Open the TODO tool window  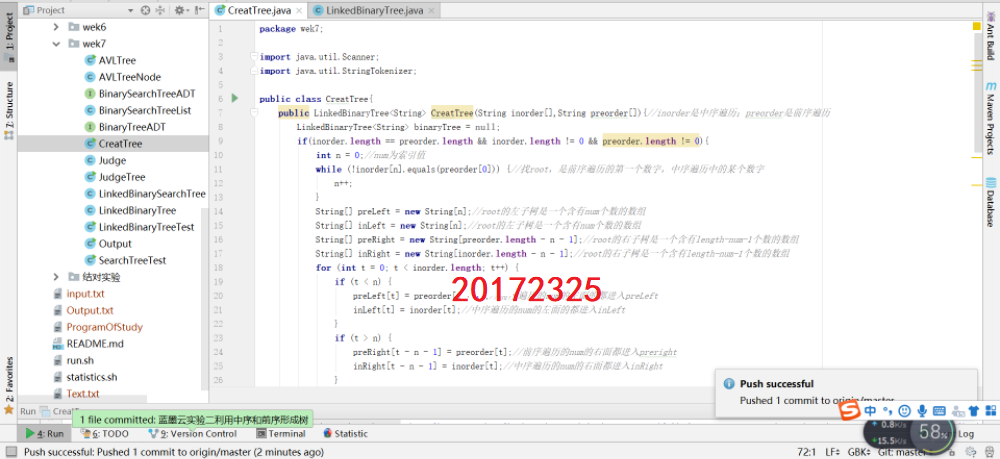coord(105,434)
